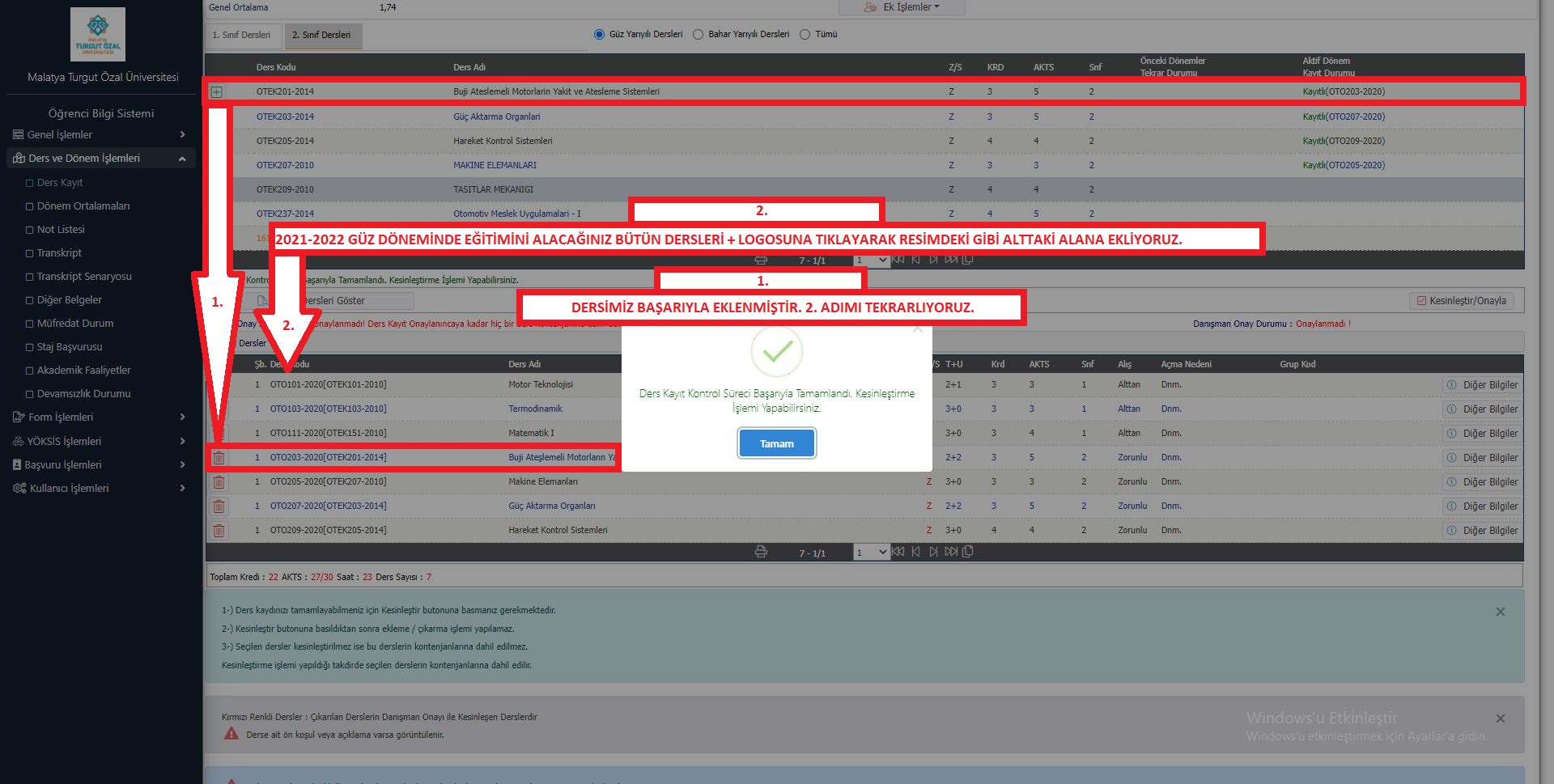
Task: Go to last page in lower table pager
Action: point(951,552)
